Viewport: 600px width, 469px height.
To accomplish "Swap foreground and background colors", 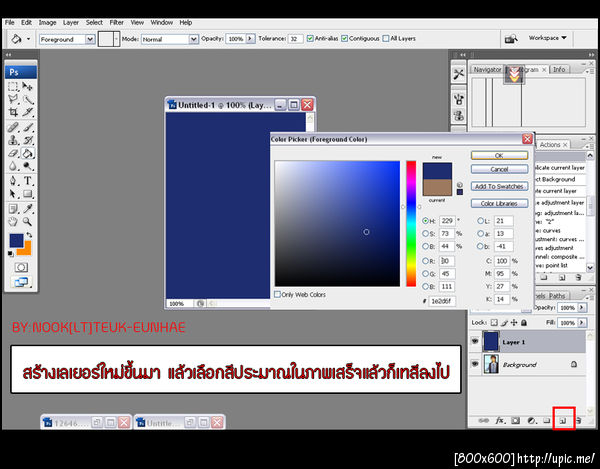I will tap(29, 235).
